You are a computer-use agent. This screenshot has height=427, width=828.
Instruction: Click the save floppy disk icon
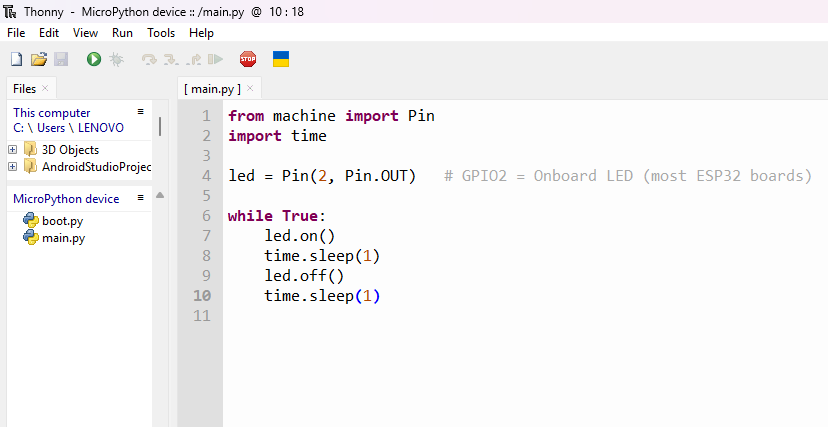pos(61,60)
